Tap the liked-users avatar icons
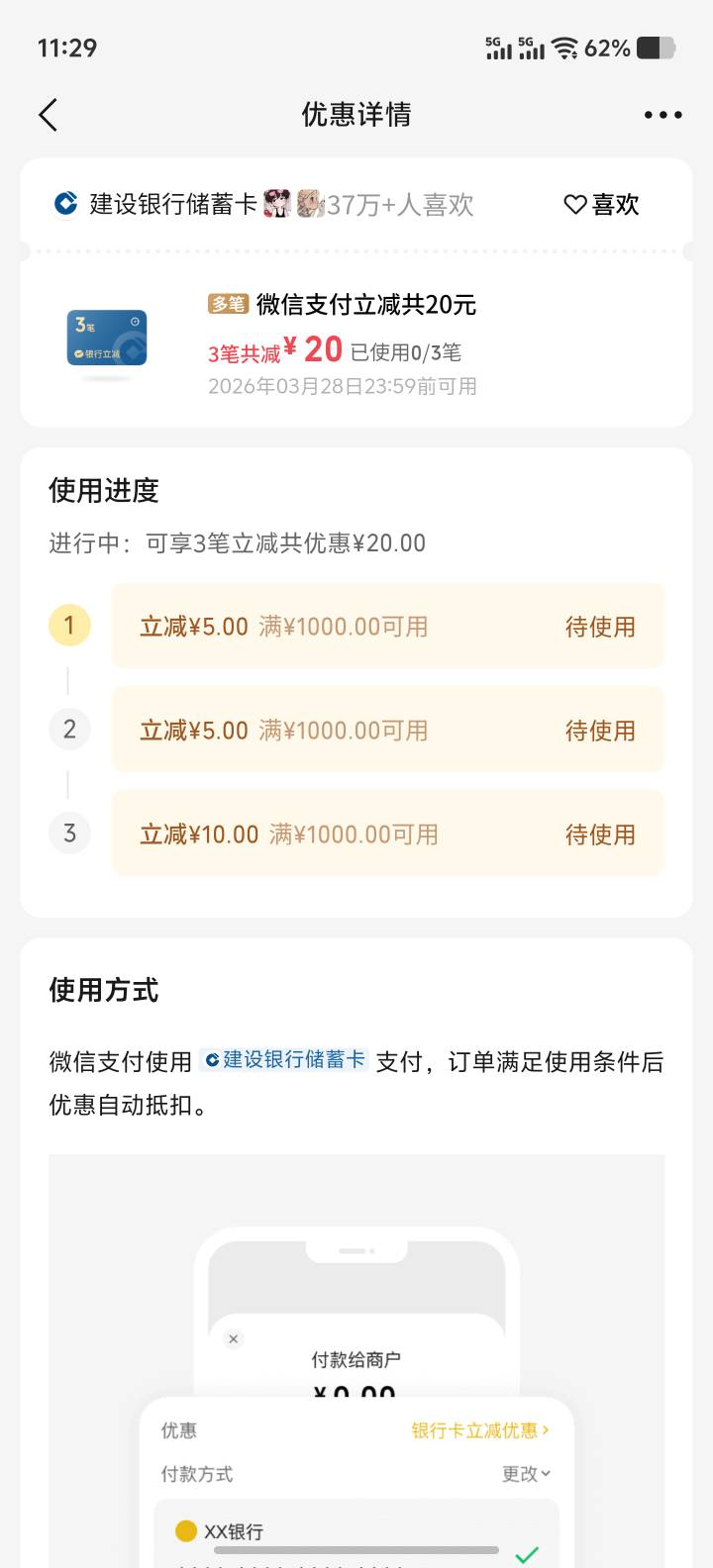This screenshot has width=713, height=1568. [x=293, y=204]
